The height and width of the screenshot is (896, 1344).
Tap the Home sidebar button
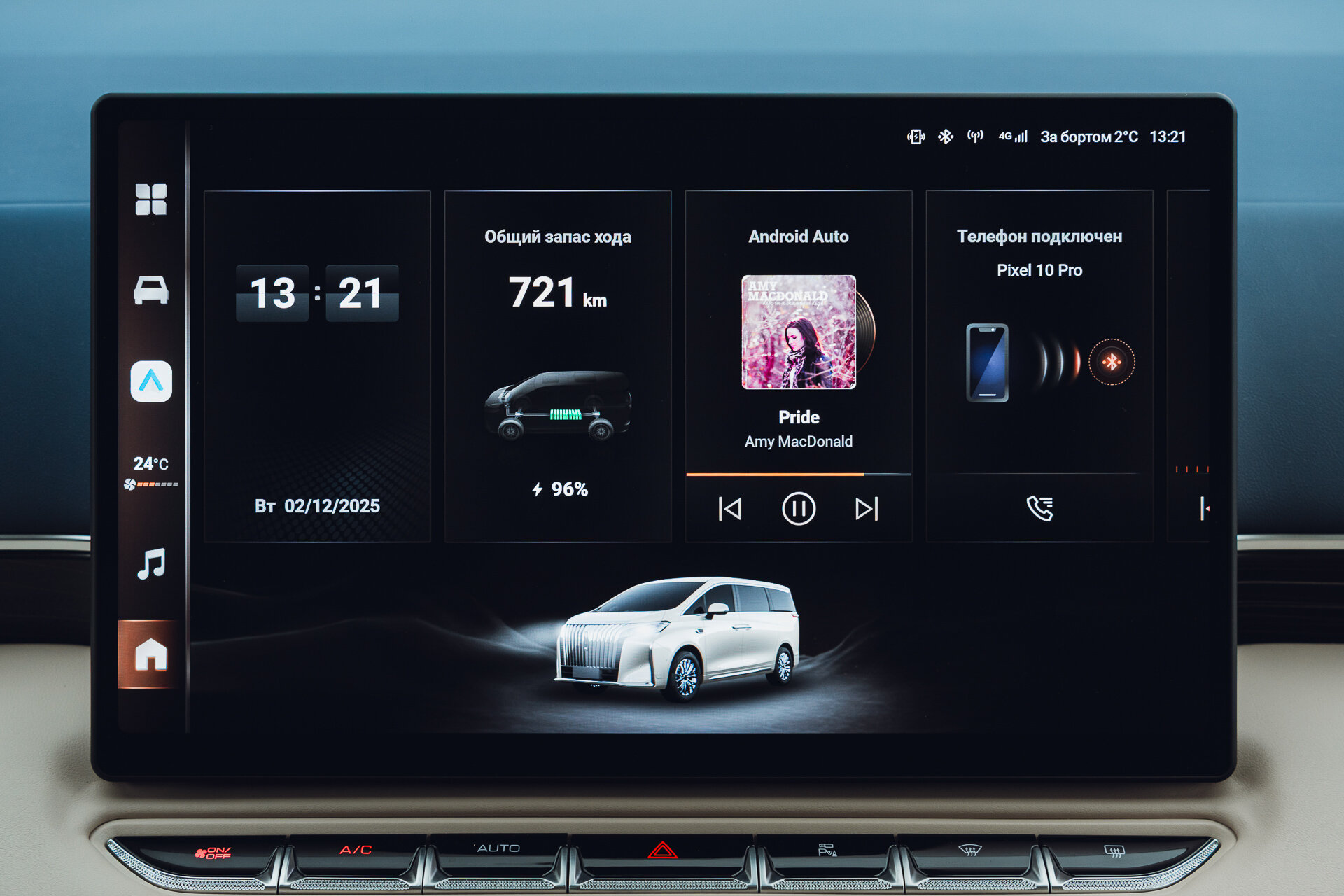coord(151,654)
